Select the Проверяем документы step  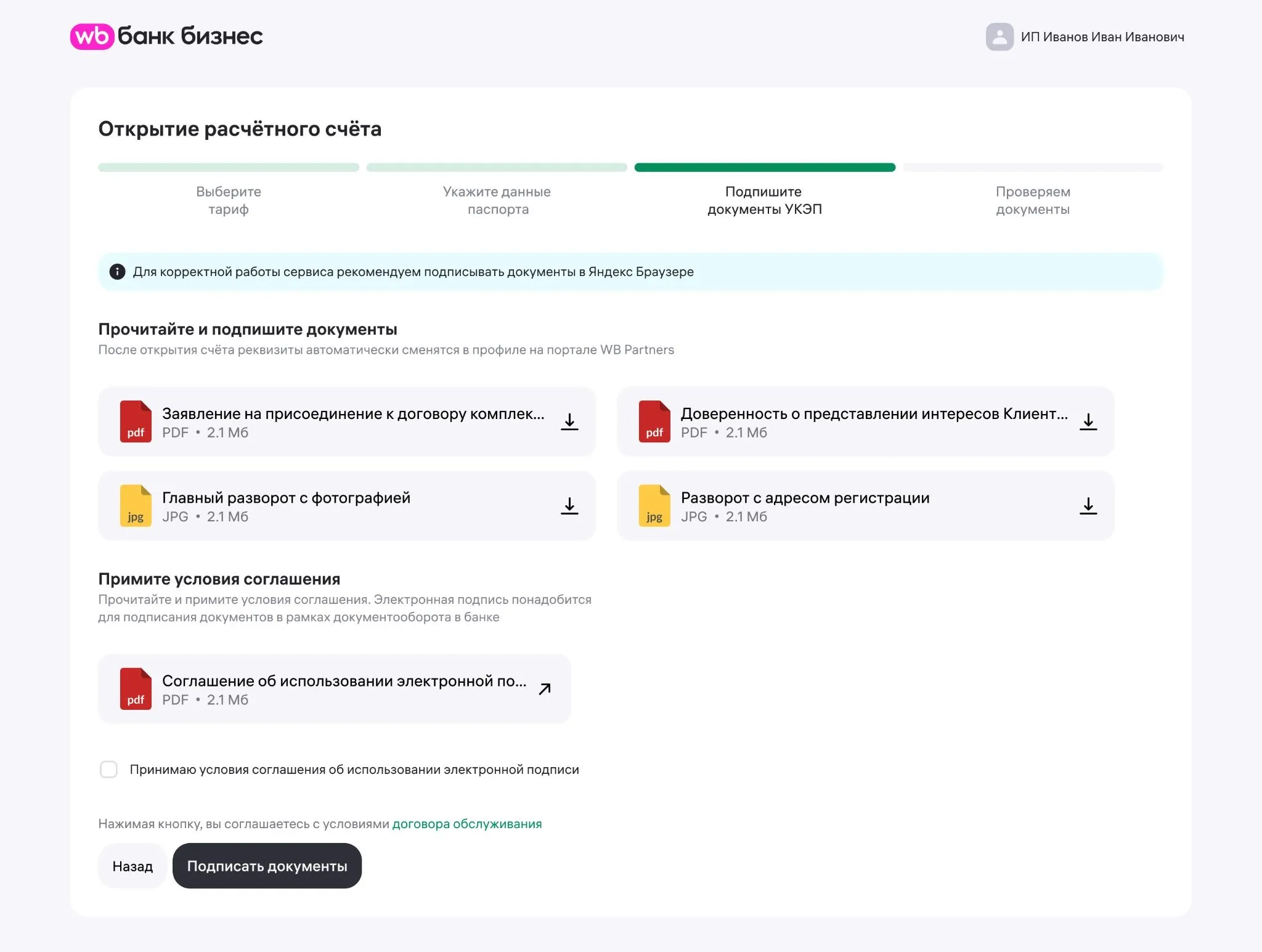pos(1033,200)
